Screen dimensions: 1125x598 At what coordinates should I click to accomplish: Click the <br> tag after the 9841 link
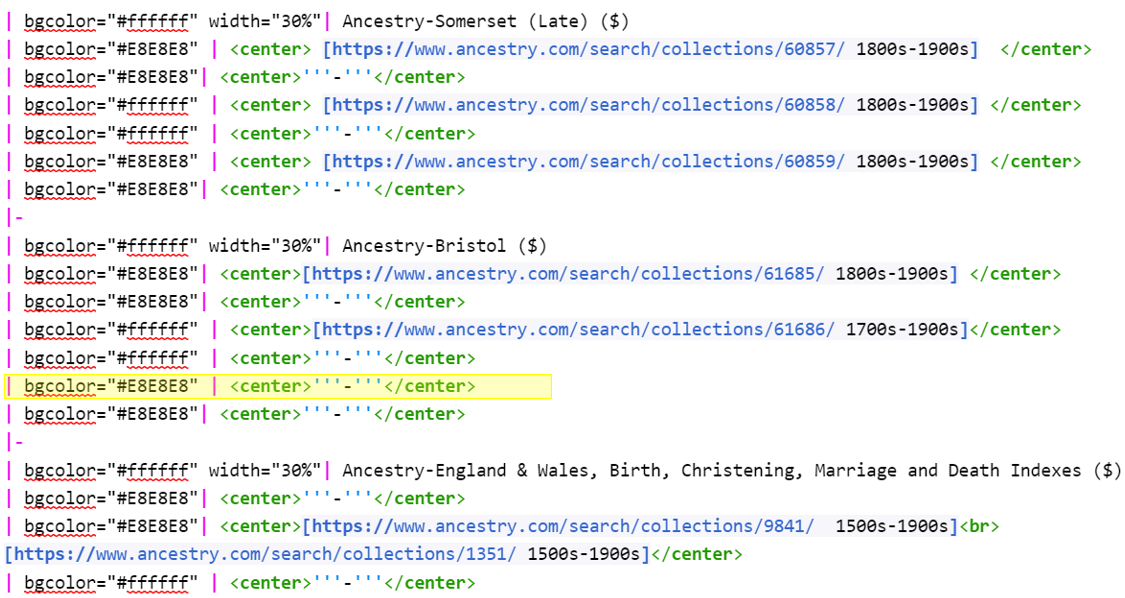978,527
